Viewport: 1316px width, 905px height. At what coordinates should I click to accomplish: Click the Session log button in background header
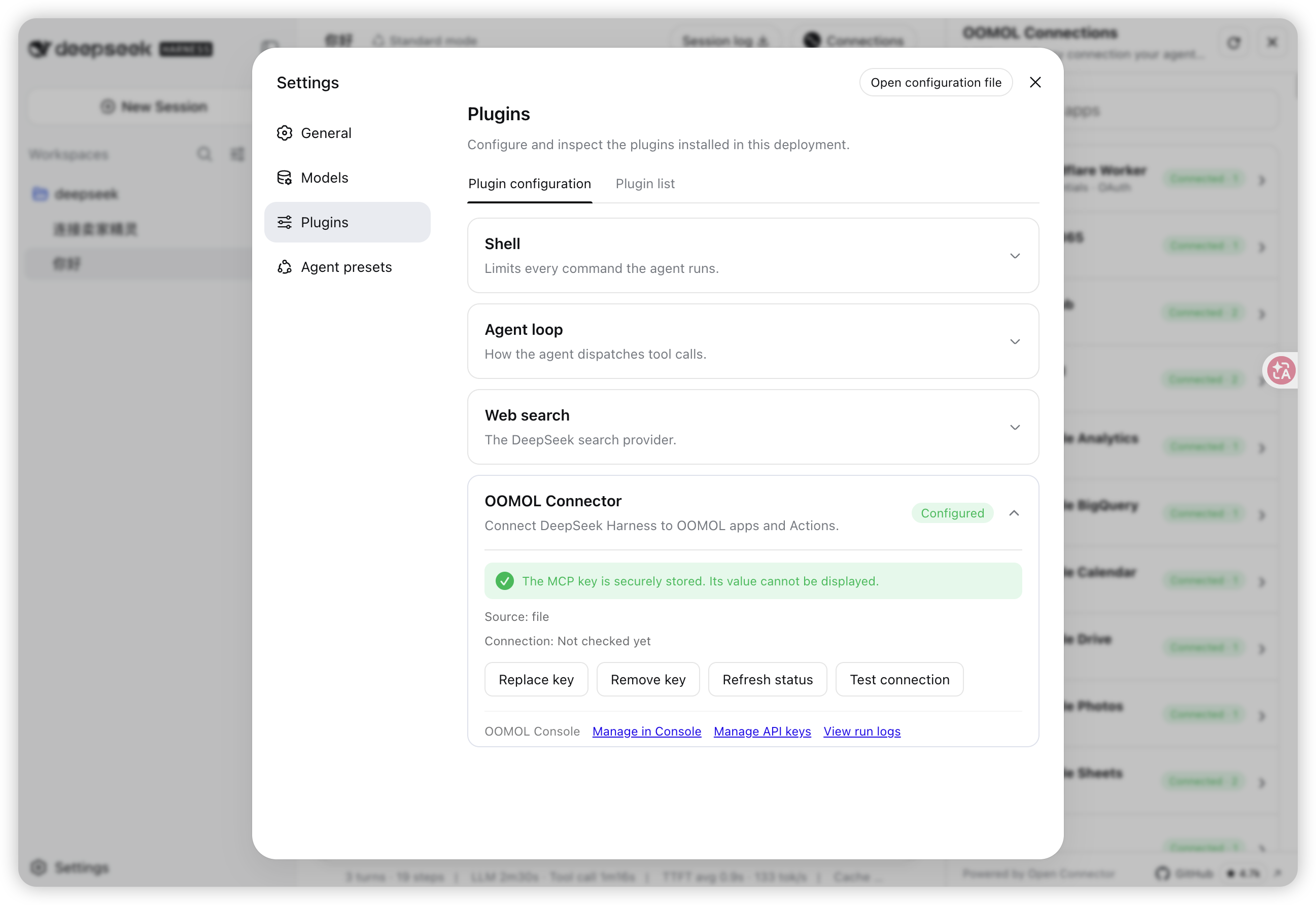coord(725,40)
